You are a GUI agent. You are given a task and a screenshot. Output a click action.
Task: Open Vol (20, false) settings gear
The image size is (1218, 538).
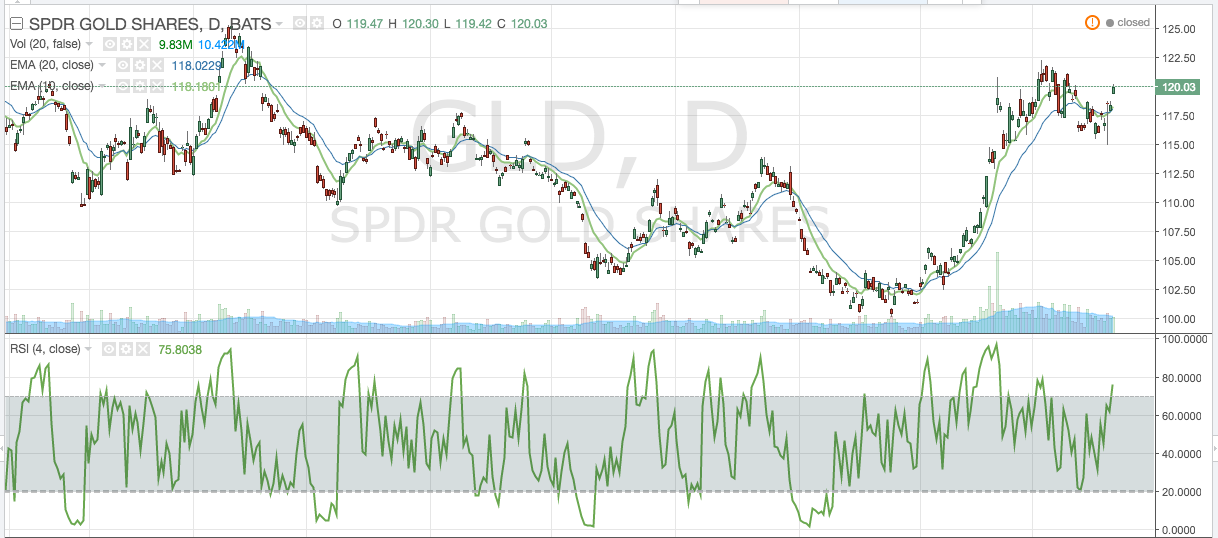[126, 44]
